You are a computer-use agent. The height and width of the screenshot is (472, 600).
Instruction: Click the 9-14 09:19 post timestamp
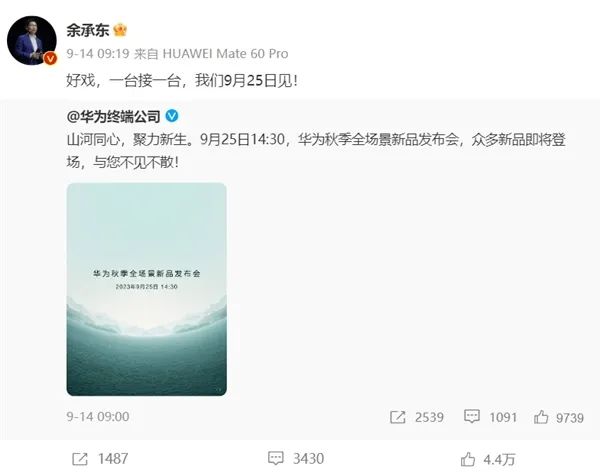coord(98,54)
